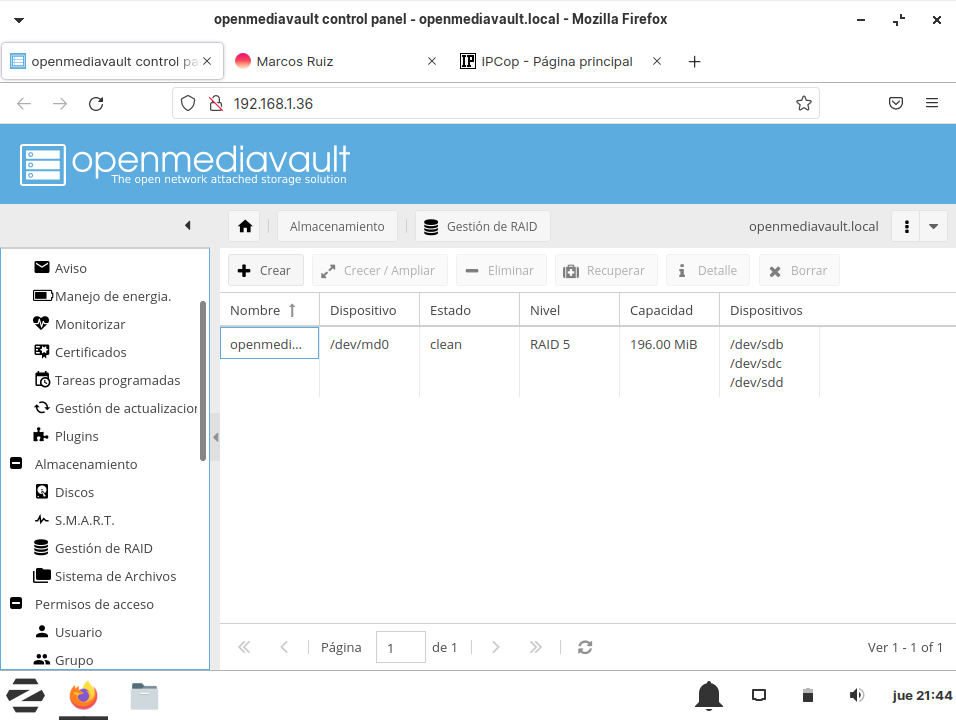
Task: Collapse the left navigation panel arrow
Action: coord(187,226)
